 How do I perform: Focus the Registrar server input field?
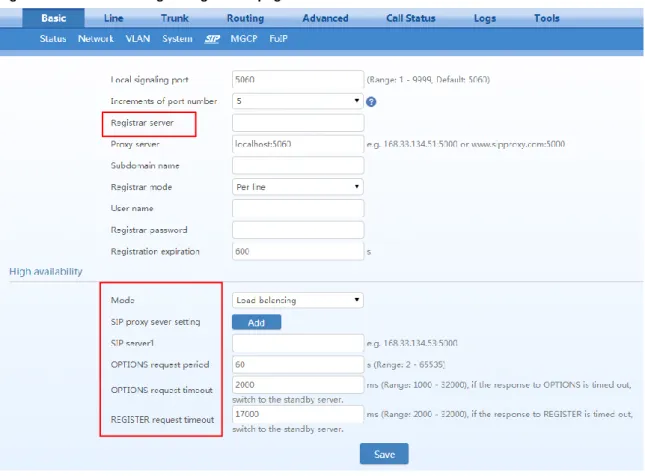(298, 123)
